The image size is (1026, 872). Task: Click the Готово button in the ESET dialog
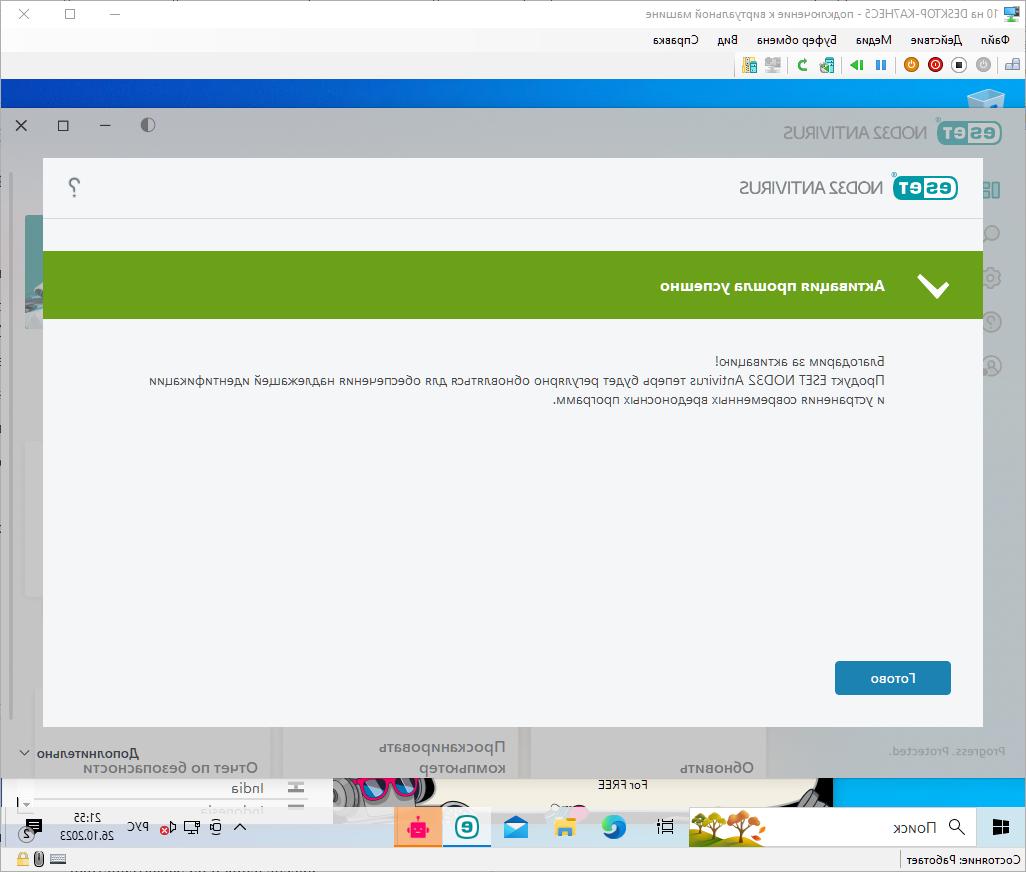pos(893,678)
